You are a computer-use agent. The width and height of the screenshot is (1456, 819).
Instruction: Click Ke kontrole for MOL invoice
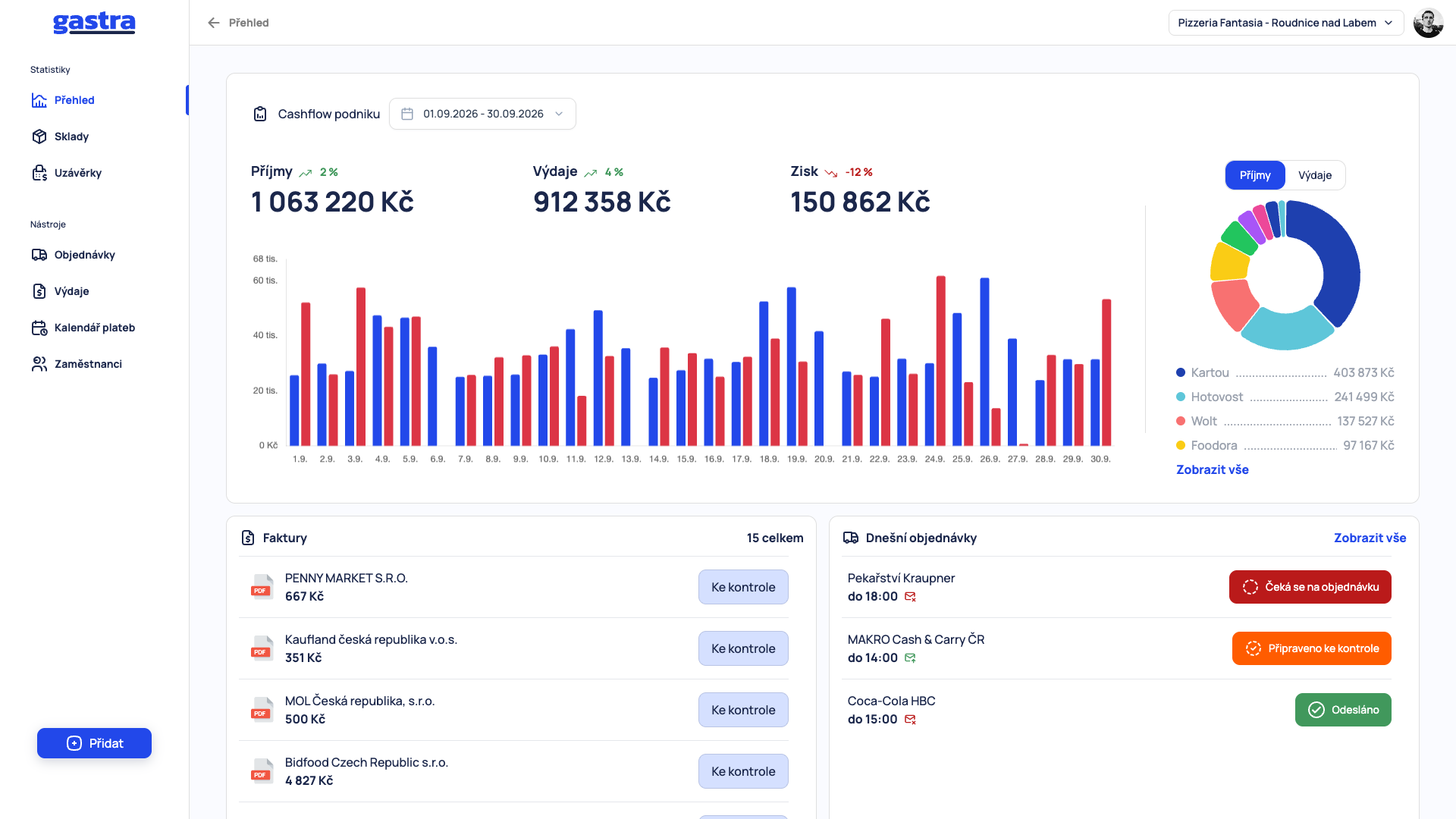pyautogui.click(x=743, y=710)
